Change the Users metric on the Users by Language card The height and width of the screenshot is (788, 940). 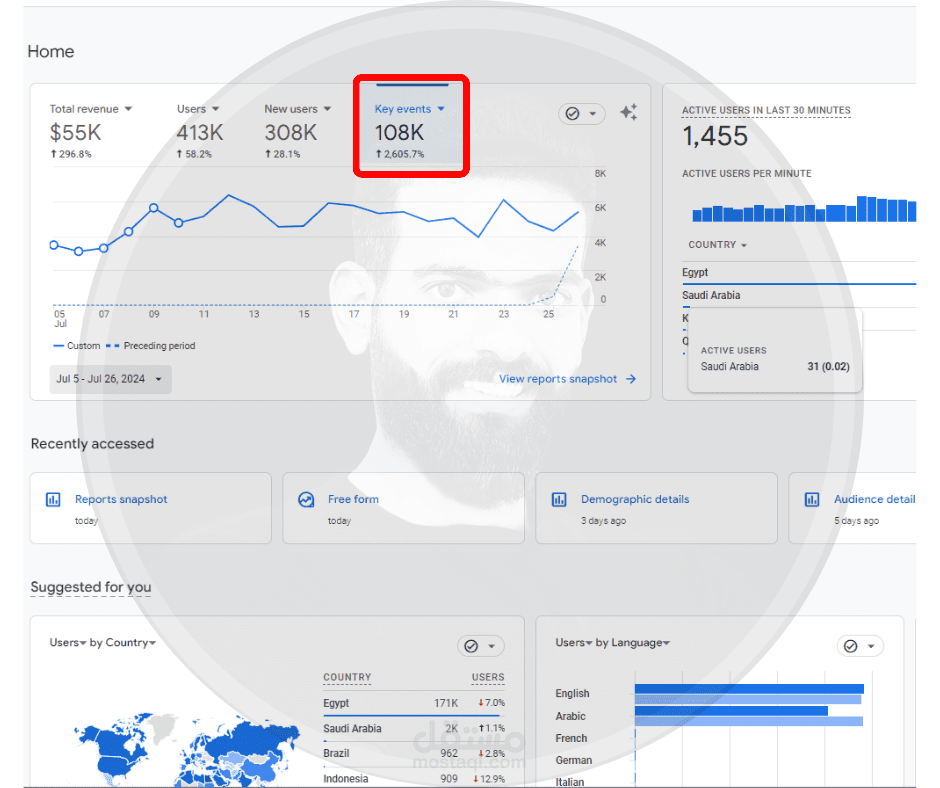pos(574,642)
